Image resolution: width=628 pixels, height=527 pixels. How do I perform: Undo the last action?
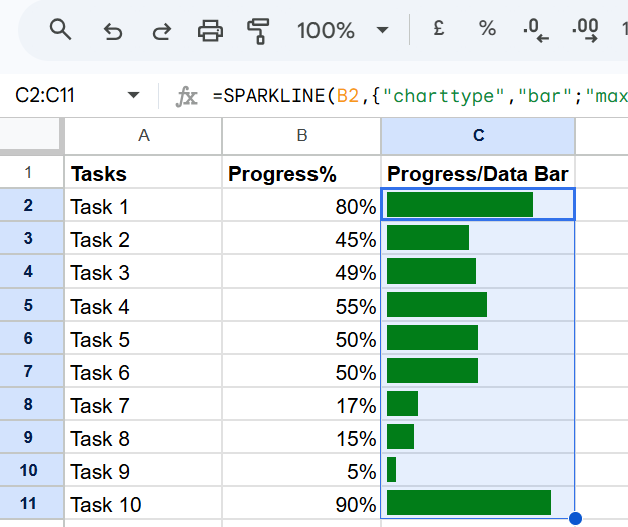[113, 31]
